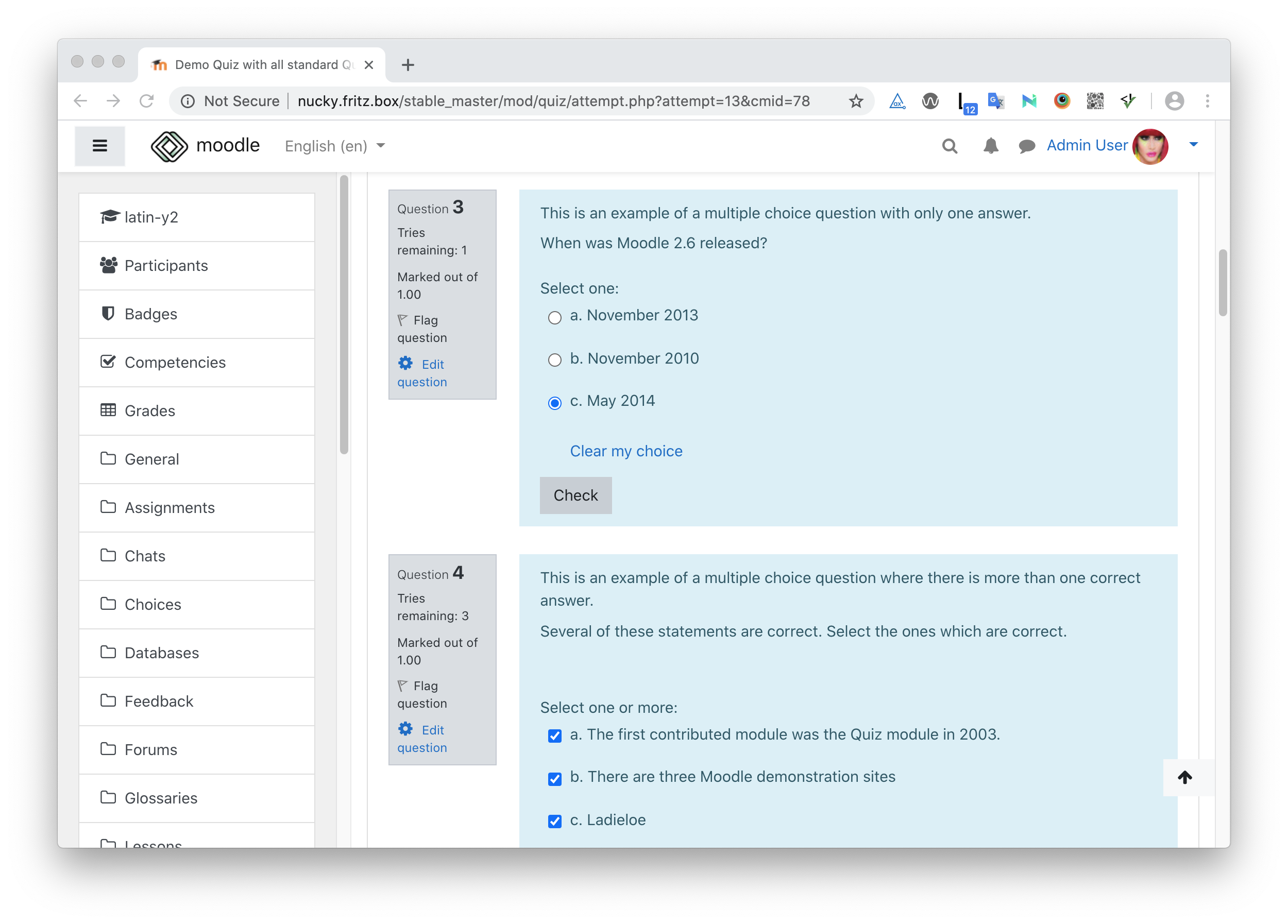Click Edit question link for Question 3
The image size is (1288, 924).
coord(422,373)
